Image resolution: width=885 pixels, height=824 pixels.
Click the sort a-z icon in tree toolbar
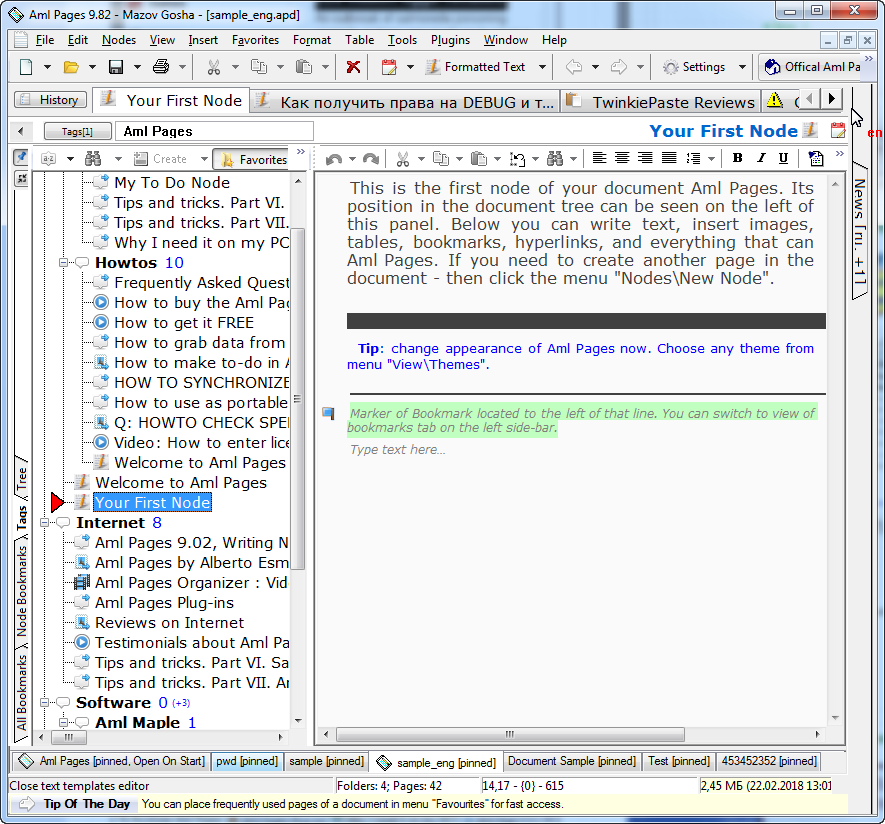point(49,159)
